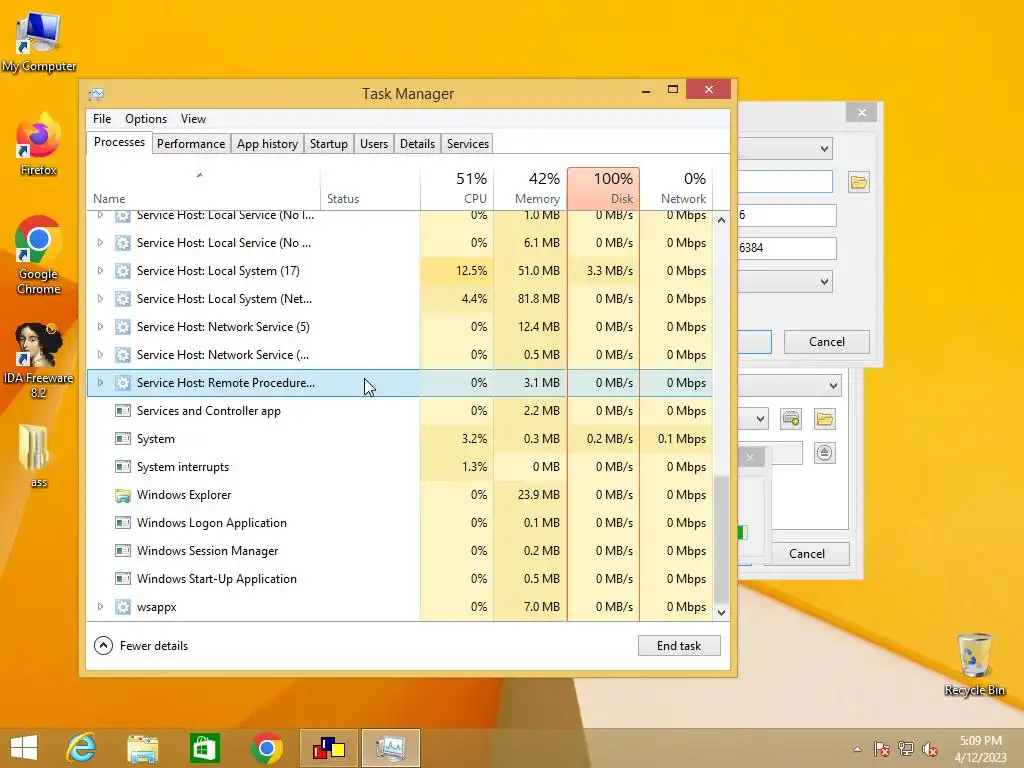Viewport: 1024px width, 768px height.
Task: Show hidden system tray icons
Action: (x=857, y=749)
